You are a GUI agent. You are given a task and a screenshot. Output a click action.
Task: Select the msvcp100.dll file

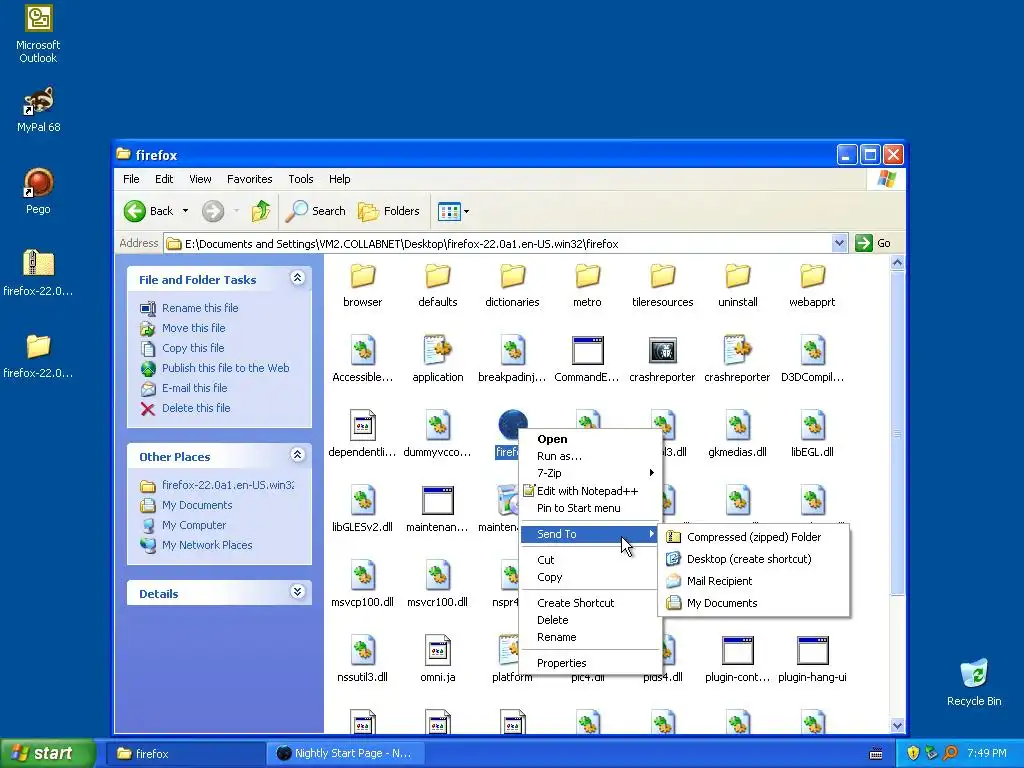pyautogui.click(x=362, y=584)
